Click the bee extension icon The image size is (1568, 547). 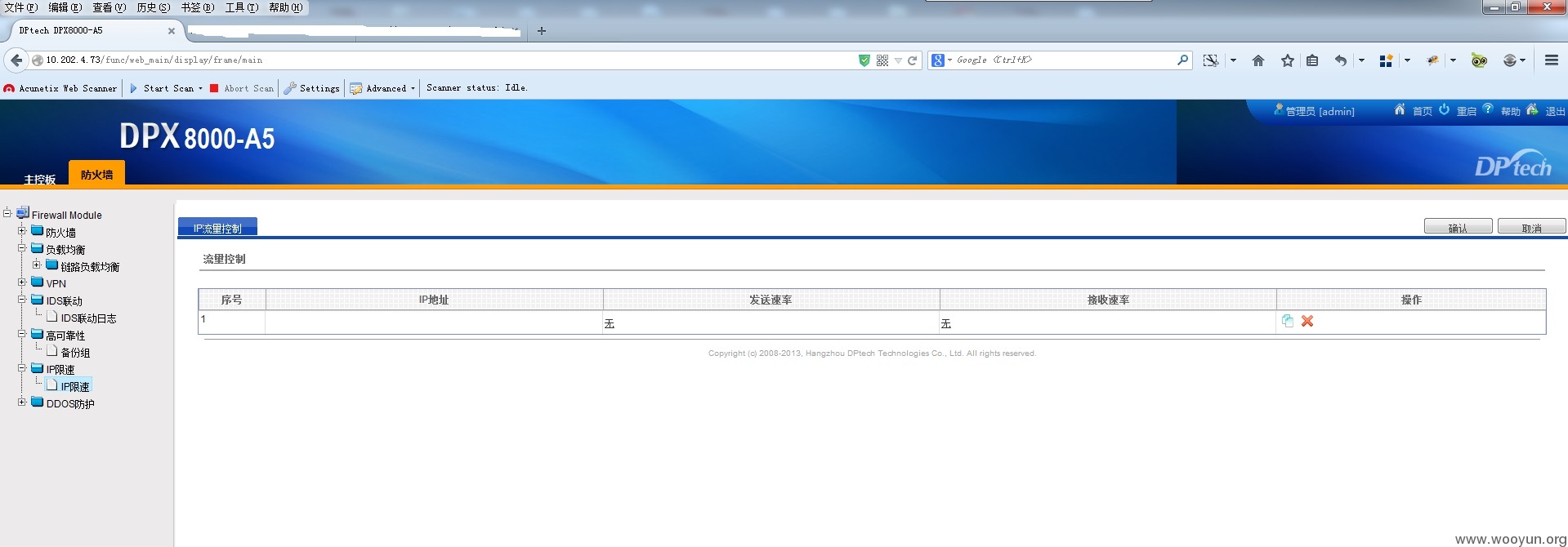[x=1432, y=60]
